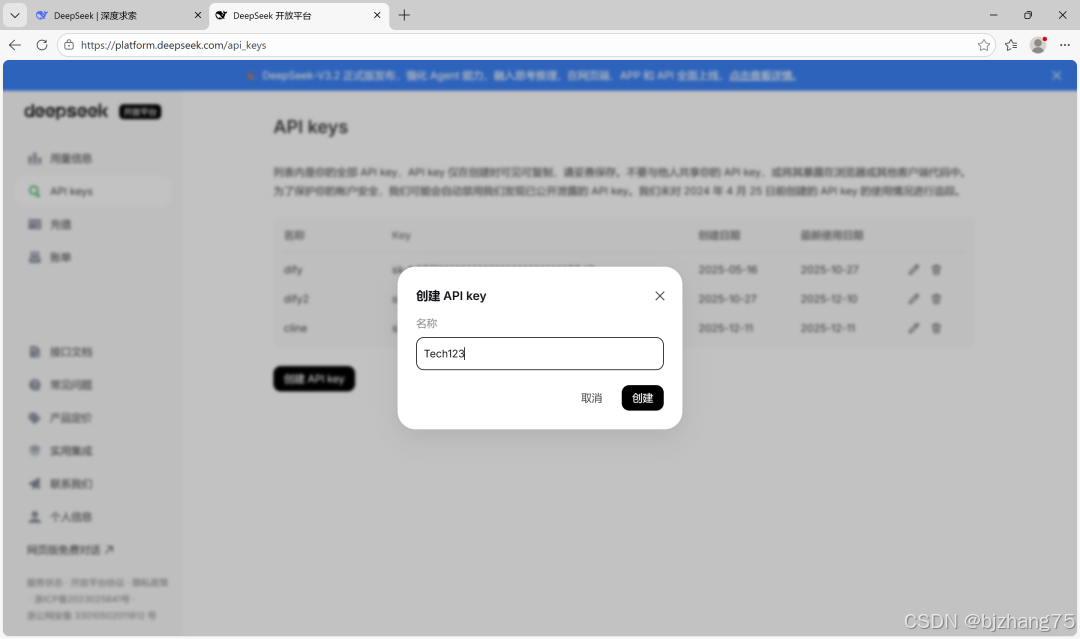Click the deepseek logo in sidebar

click(66, 111)
